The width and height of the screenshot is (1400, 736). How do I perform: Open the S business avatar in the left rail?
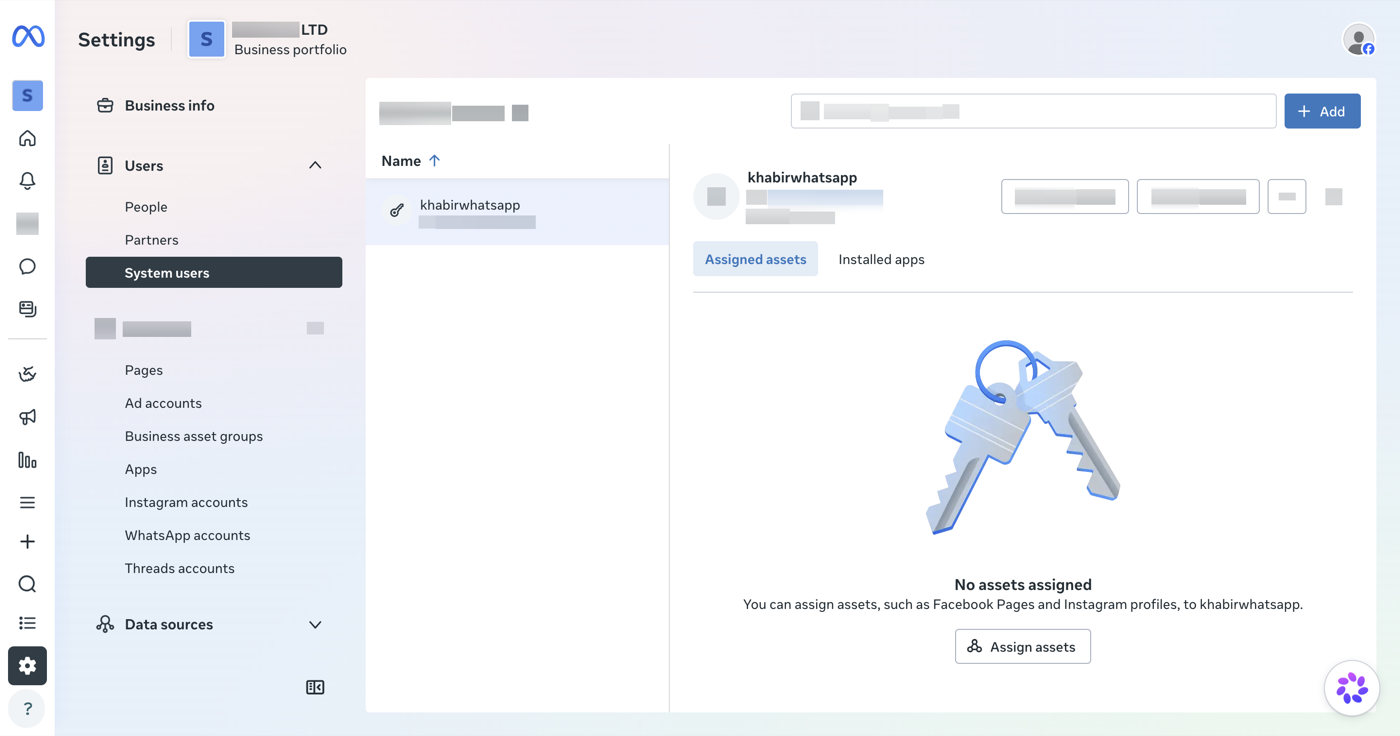28,95
